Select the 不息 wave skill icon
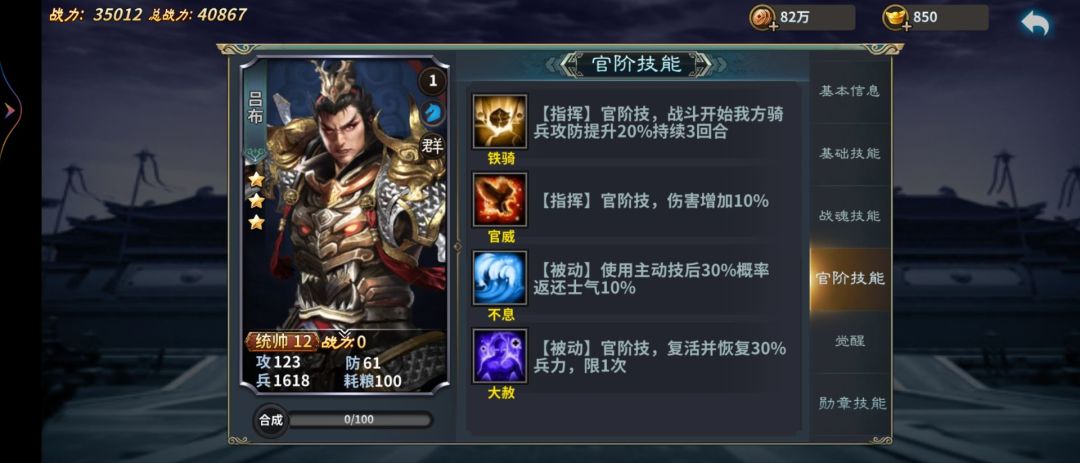This screenshot has width=1080, height=463. 499,278
